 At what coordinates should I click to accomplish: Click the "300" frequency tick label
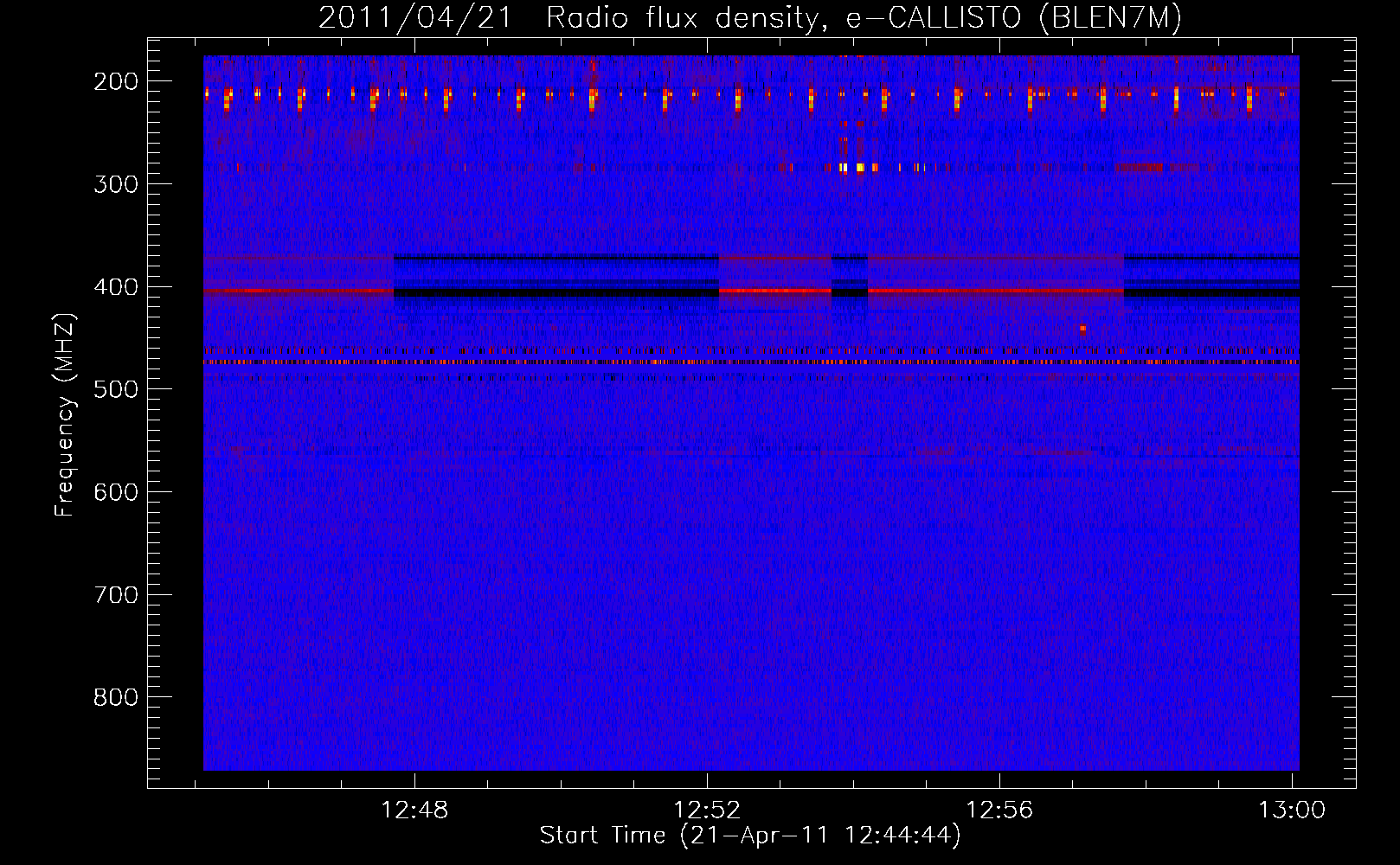116,184
